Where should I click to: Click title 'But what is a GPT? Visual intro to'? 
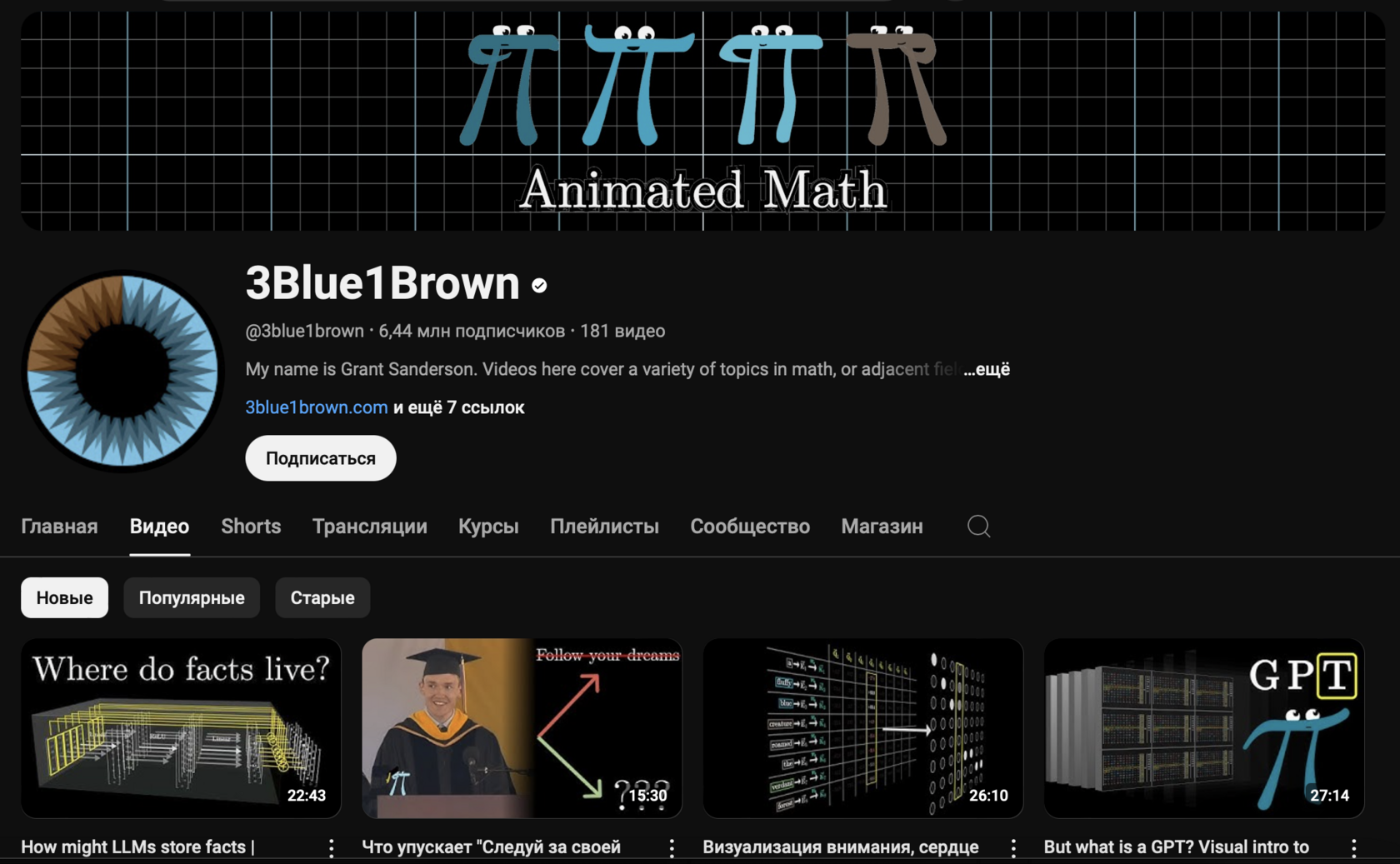click(x=1176, y=847)
